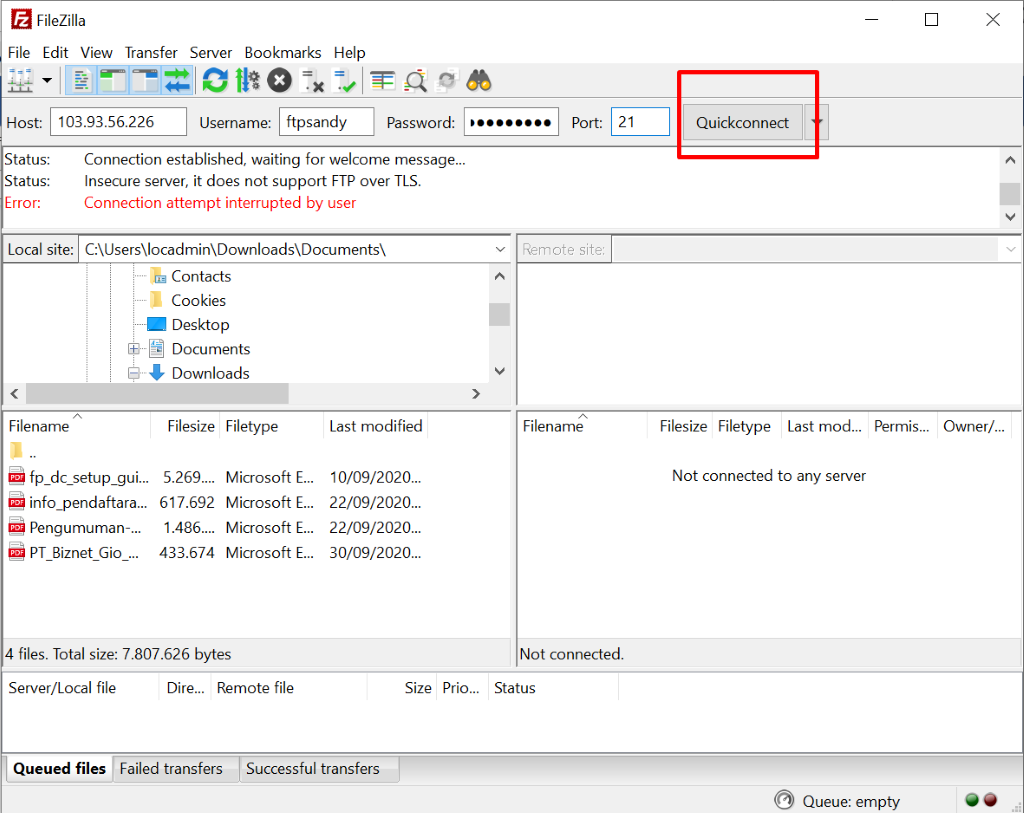The image size is (1024, 813).
Task: Open the Edit menu
Action: [x=56, y=52]
